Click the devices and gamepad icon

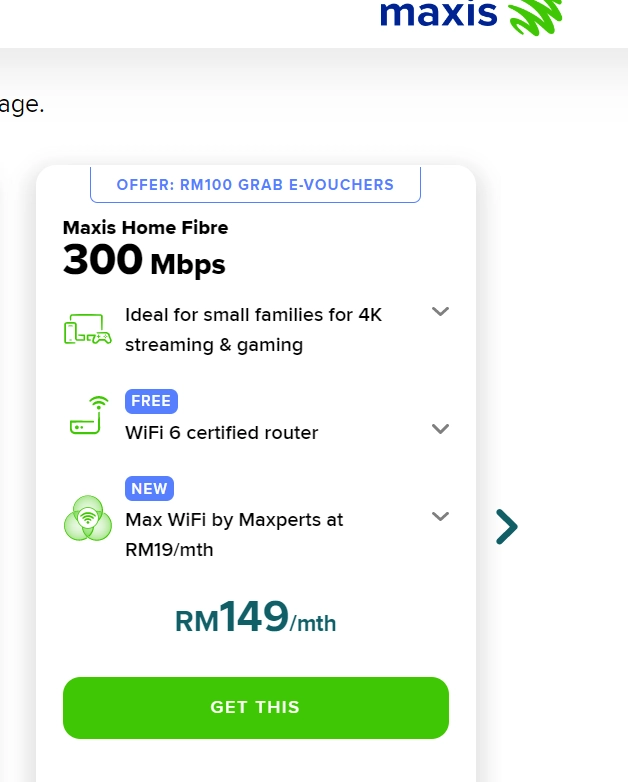coord(88,329)
